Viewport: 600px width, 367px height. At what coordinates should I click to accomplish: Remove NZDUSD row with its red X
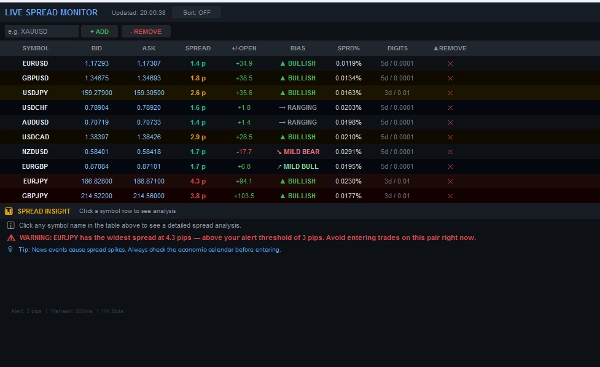[450, 152]
